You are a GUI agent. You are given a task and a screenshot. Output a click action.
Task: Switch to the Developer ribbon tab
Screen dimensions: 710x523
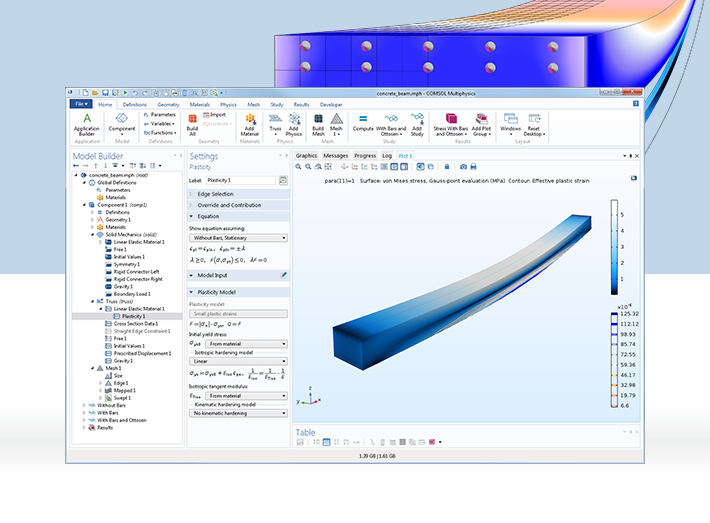pyautogui.click(x=331, y=104)
